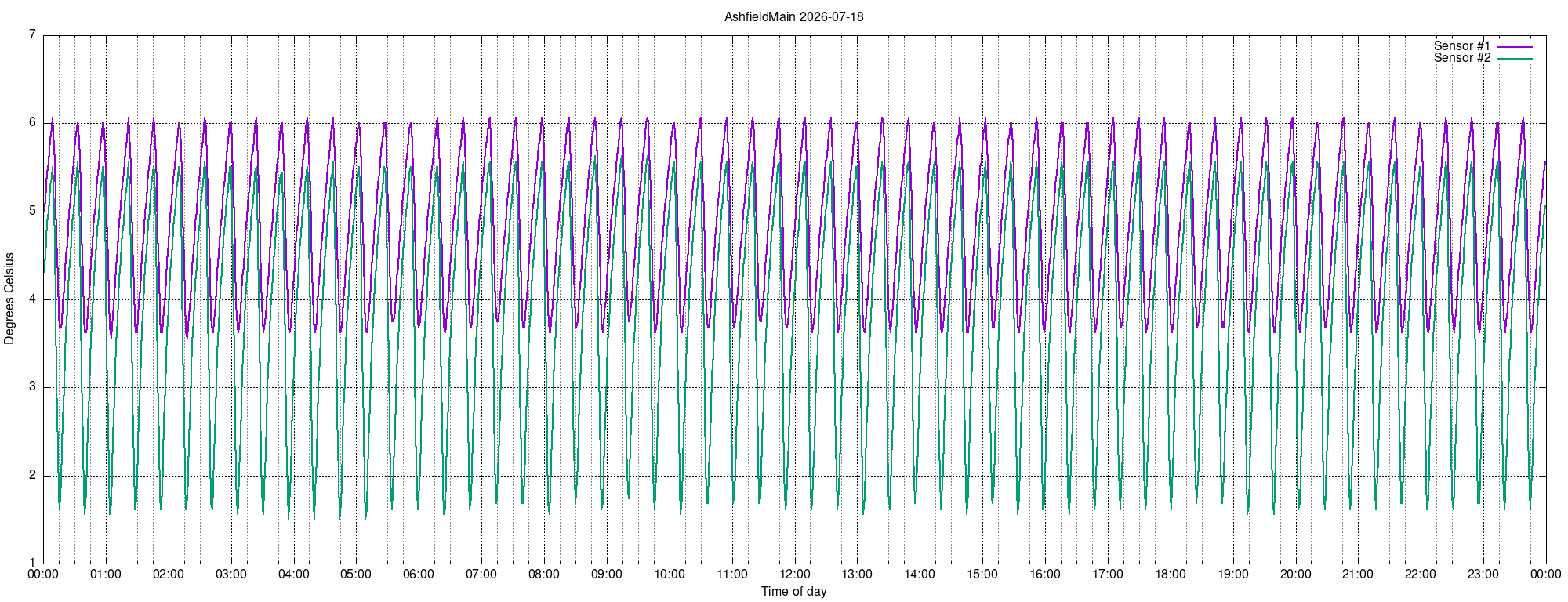Click the 7 value on the temperature axis
1568x602 pixels.
32,34
